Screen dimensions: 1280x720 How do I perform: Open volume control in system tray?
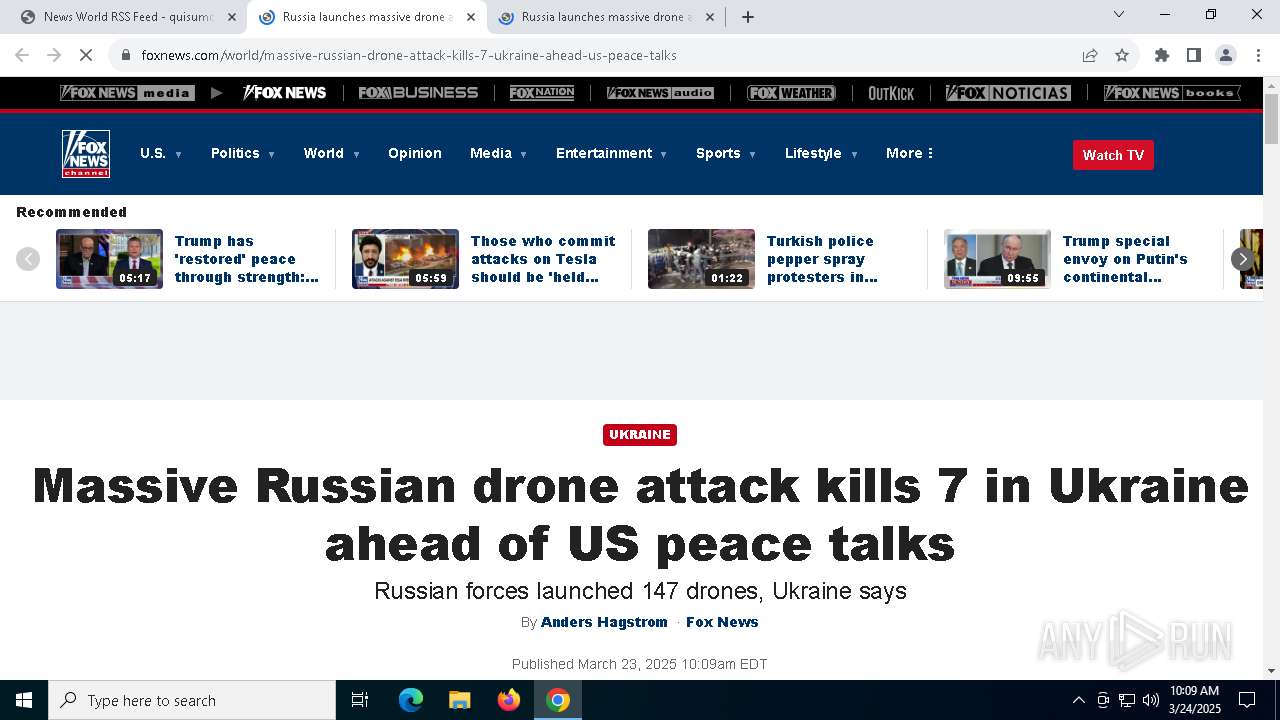click(1151, 700)
